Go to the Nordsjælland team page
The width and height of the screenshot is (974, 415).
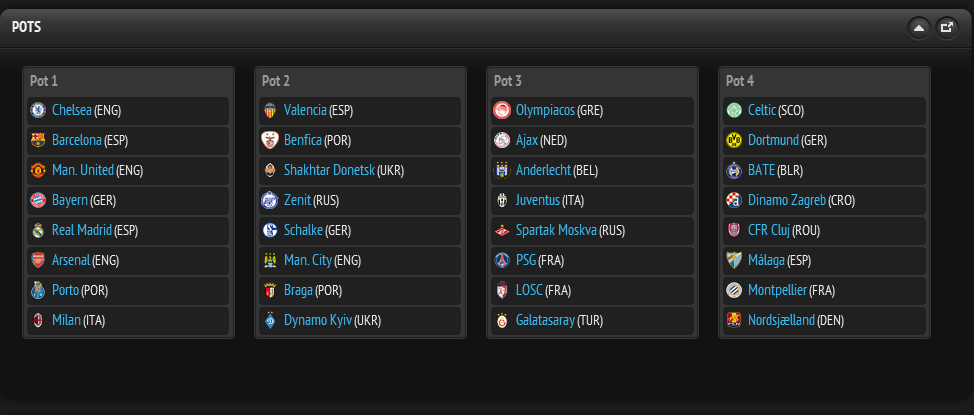click(781, 320)
